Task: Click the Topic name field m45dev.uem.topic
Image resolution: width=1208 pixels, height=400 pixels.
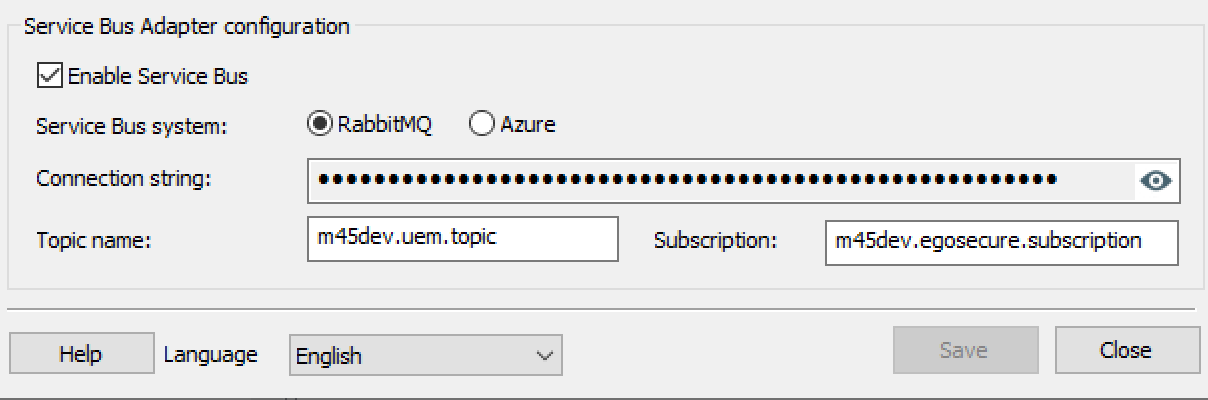Action: [x=463, y=240]
